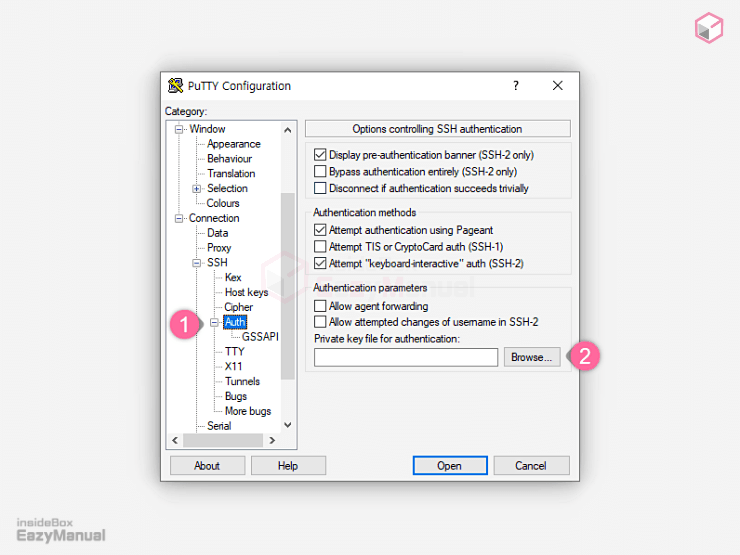Click the category tree scroll up arrow
Screen dimensions: 740x555
coord(288,130)
